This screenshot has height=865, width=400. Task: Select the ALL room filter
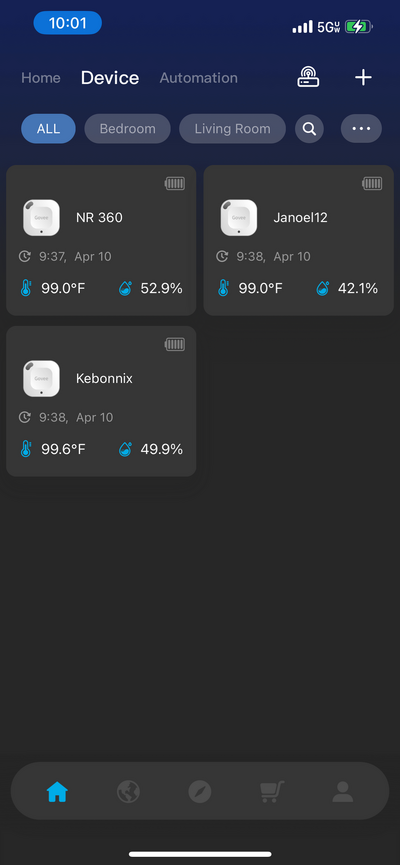click(49, 129)
